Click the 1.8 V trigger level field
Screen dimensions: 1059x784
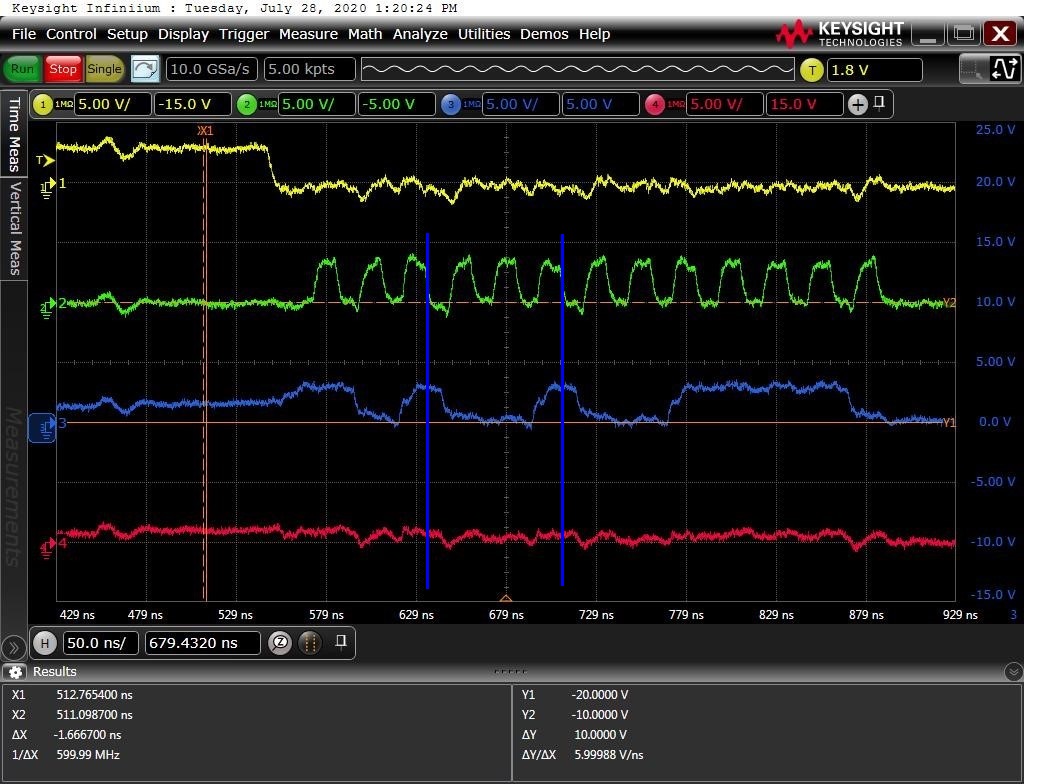point(875,70)
